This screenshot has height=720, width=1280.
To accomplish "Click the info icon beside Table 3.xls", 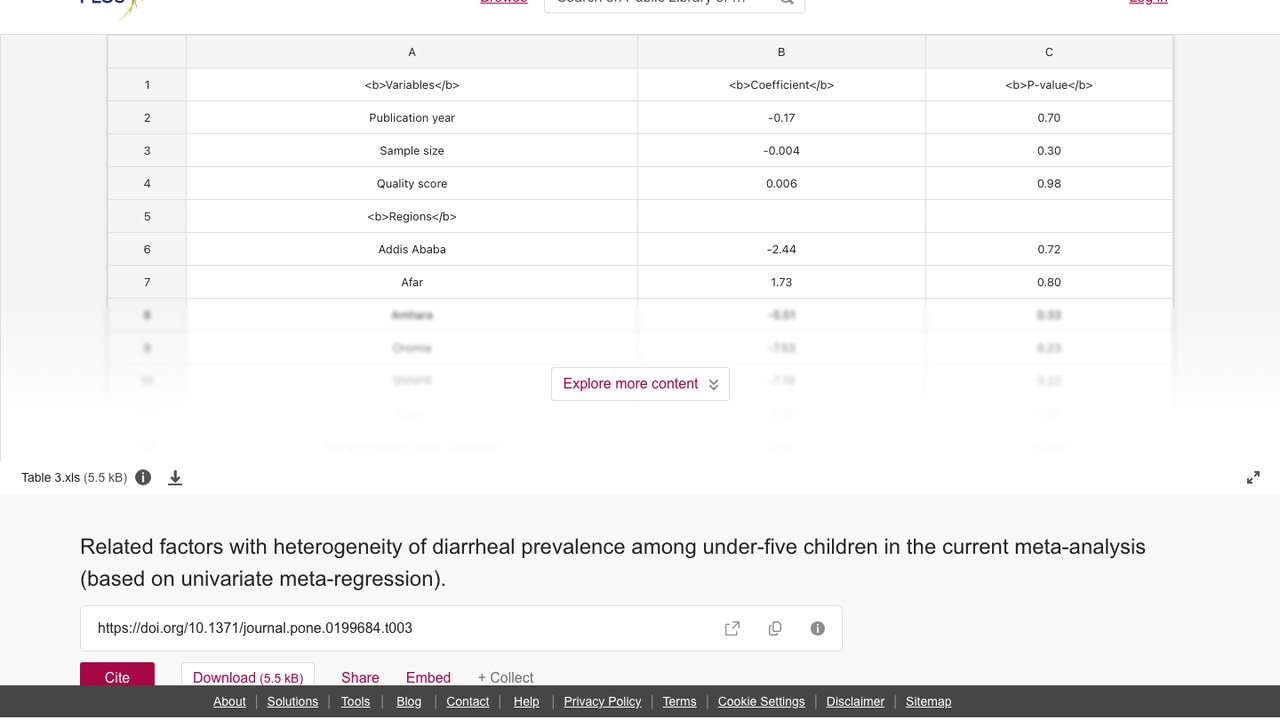I will 143,477.
